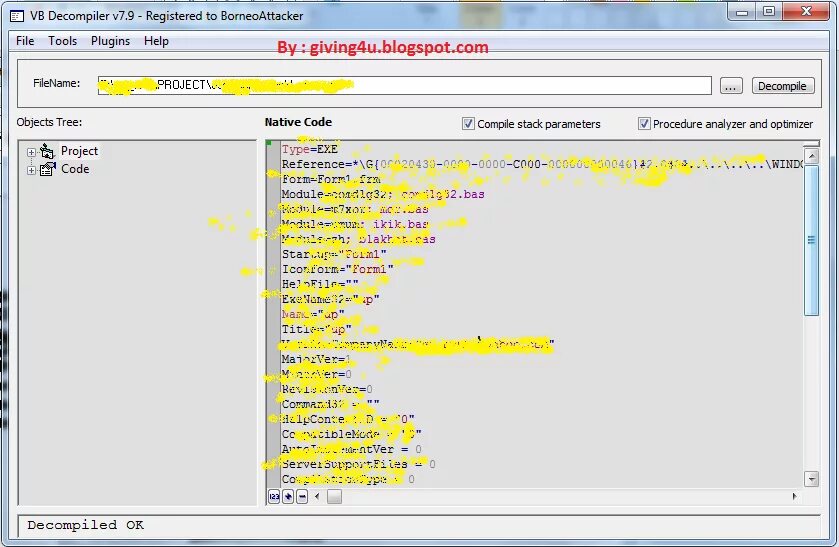The height and width of the screenshot is (547, 839).
Task: Click horizontal scrollbar left arrow
Action: [x=317, y=497]
